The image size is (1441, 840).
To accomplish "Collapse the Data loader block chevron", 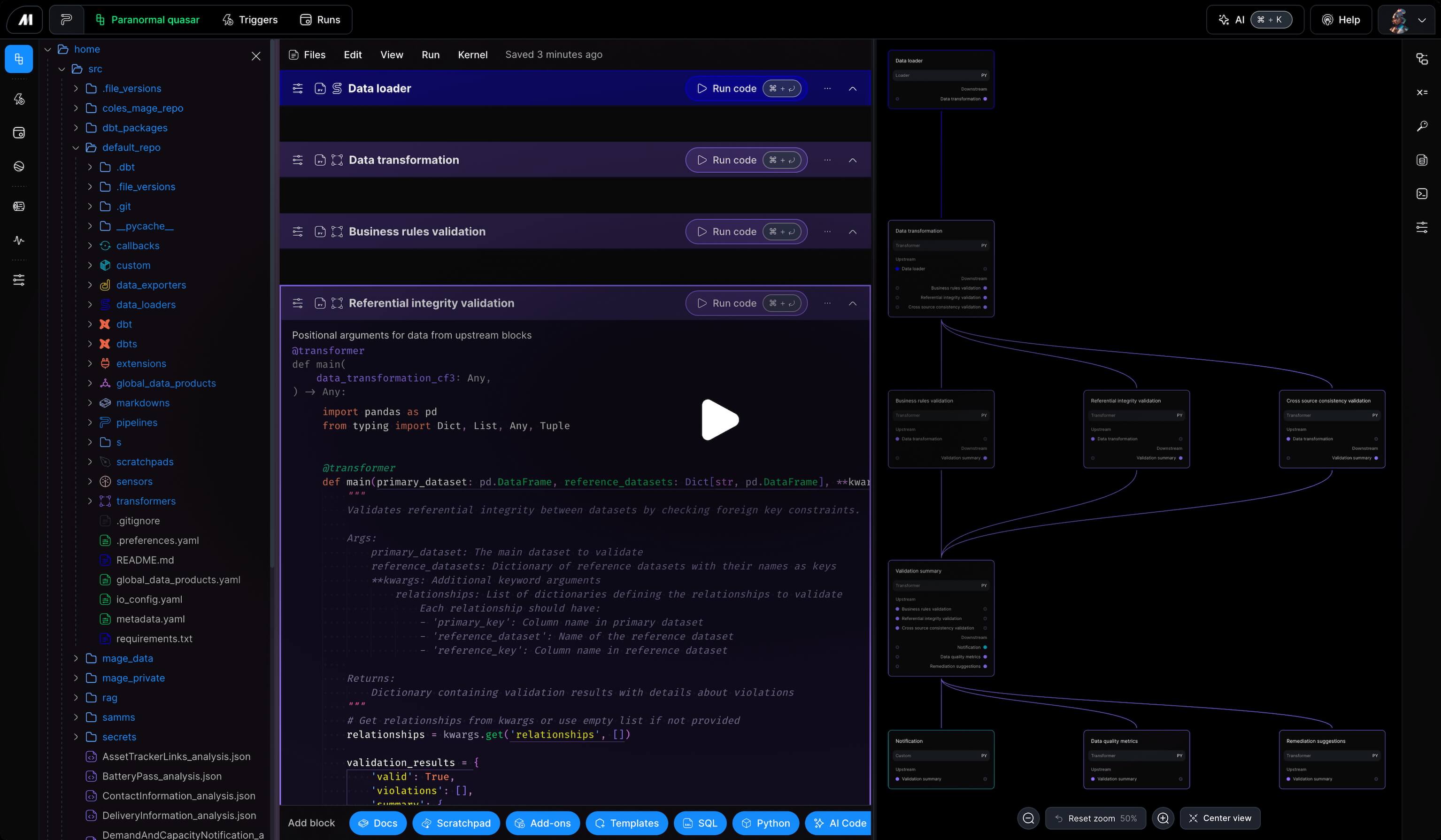I will click(x=852, y=89).
